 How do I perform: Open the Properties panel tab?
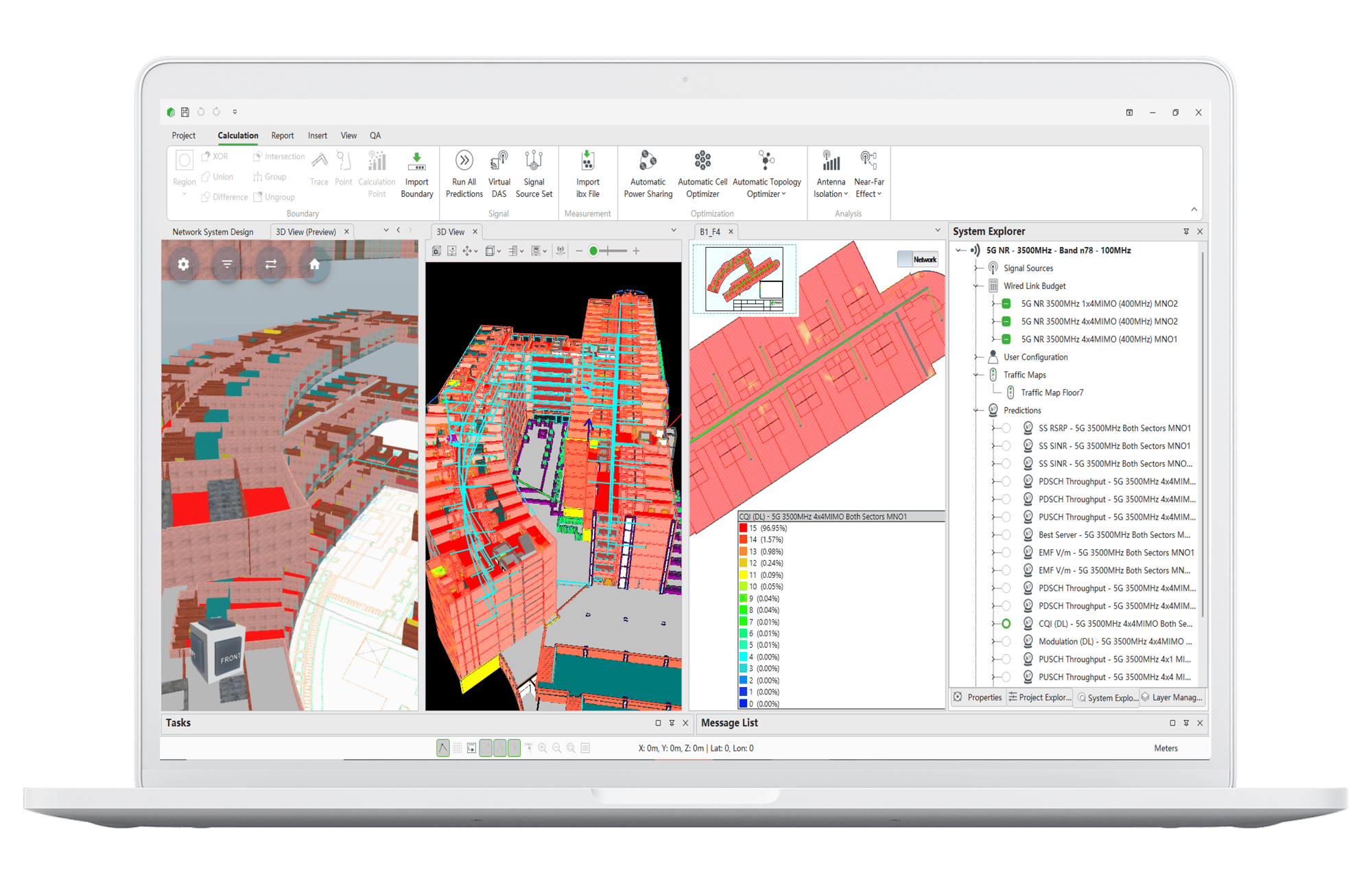pyautogui.click(x=978, y=697)
